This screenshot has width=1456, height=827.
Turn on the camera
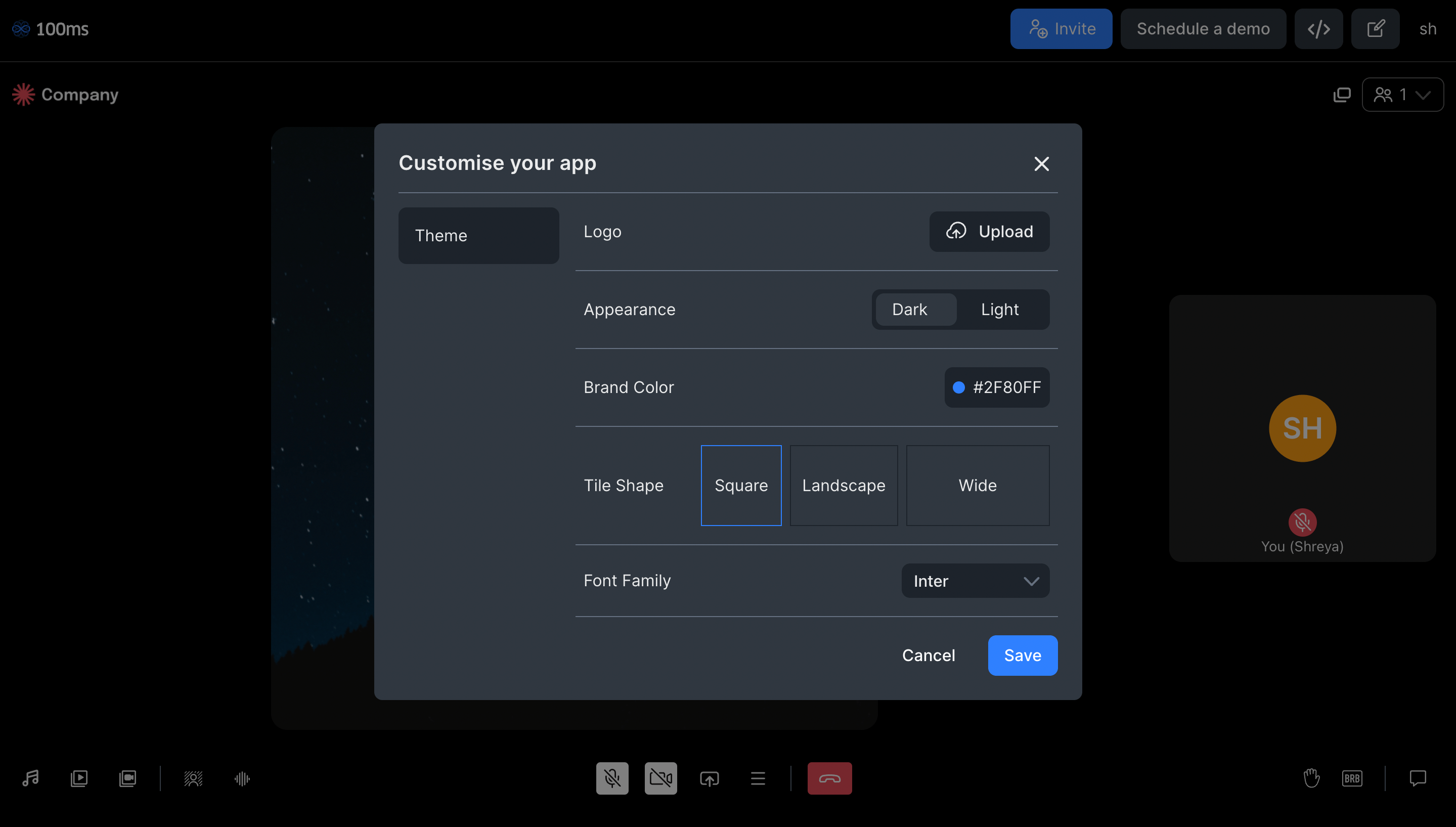coord(660,777)
